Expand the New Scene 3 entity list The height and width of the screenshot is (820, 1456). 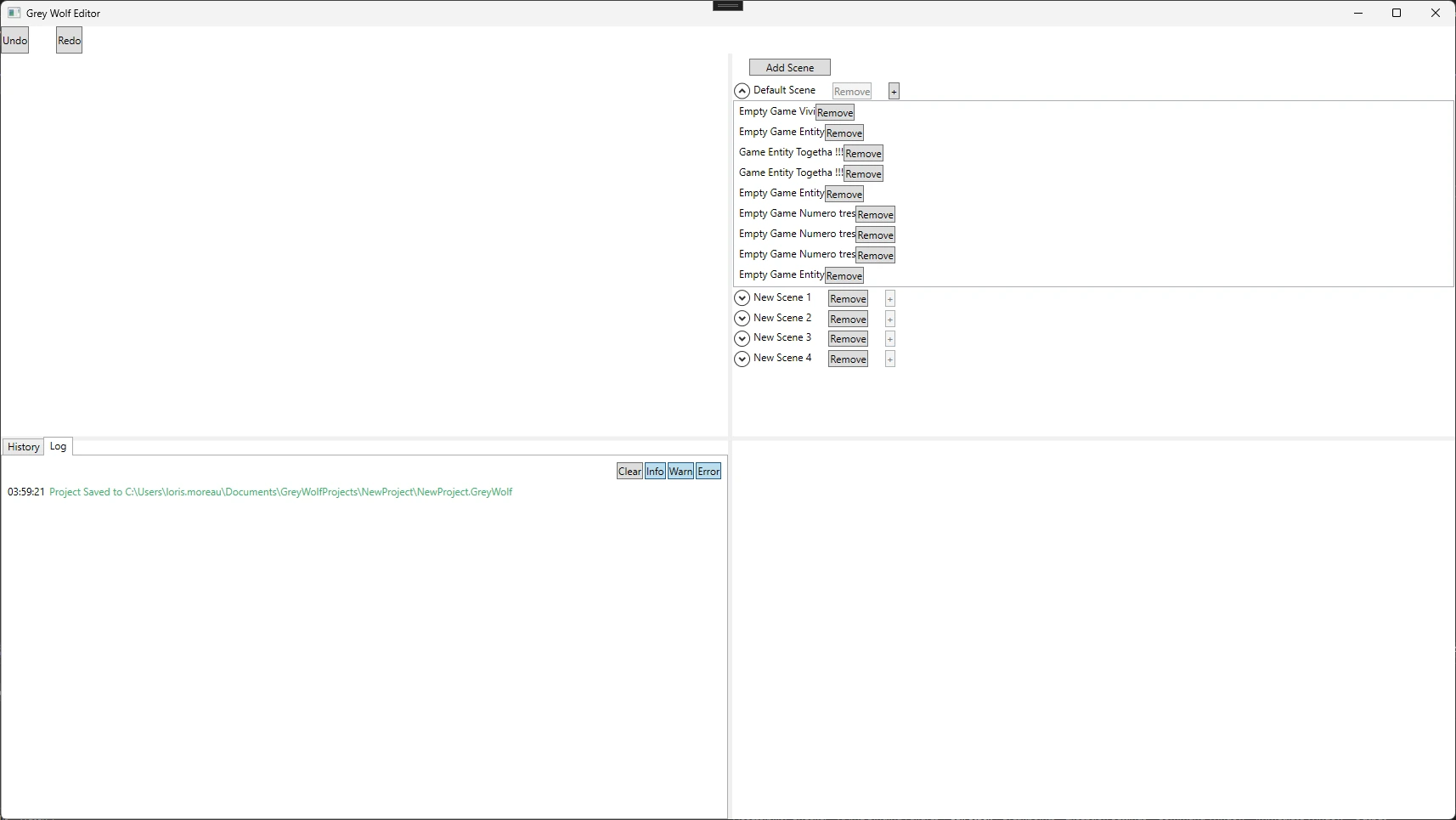click(742, 338)
